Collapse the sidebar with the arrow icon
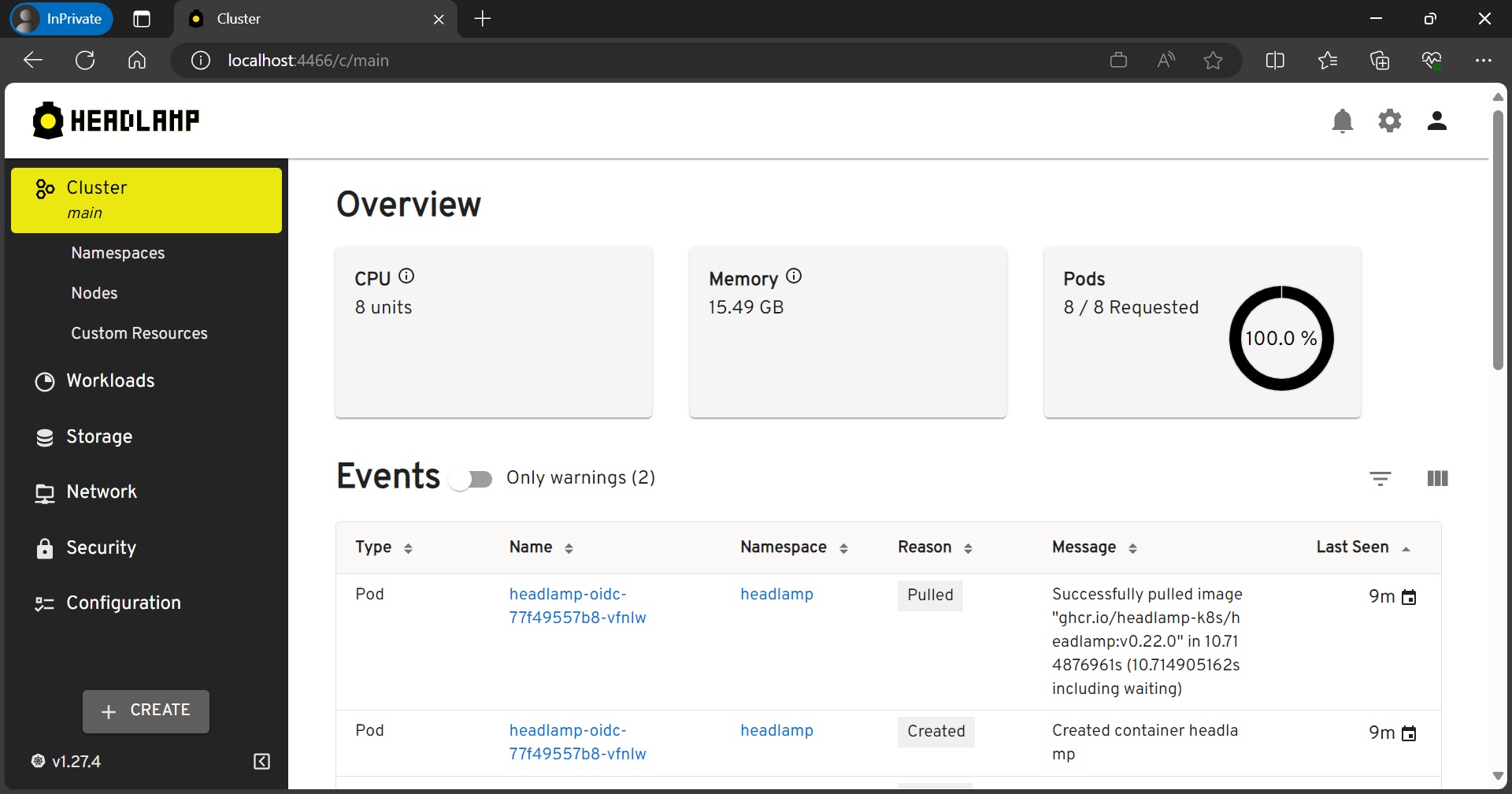 pos(262,761)
